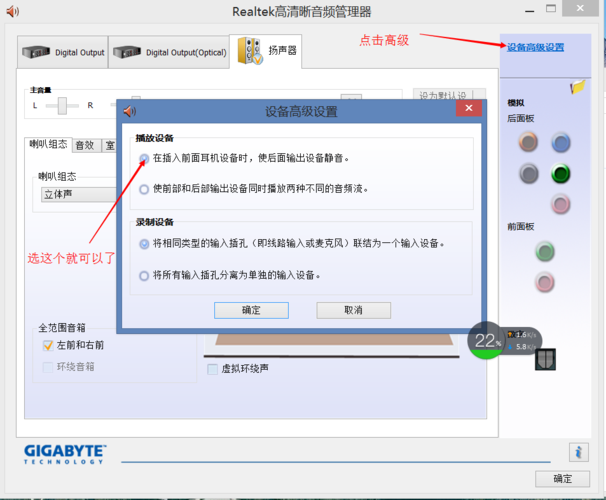Click the speaker icon in dialog title bar

tap(129, 112)
